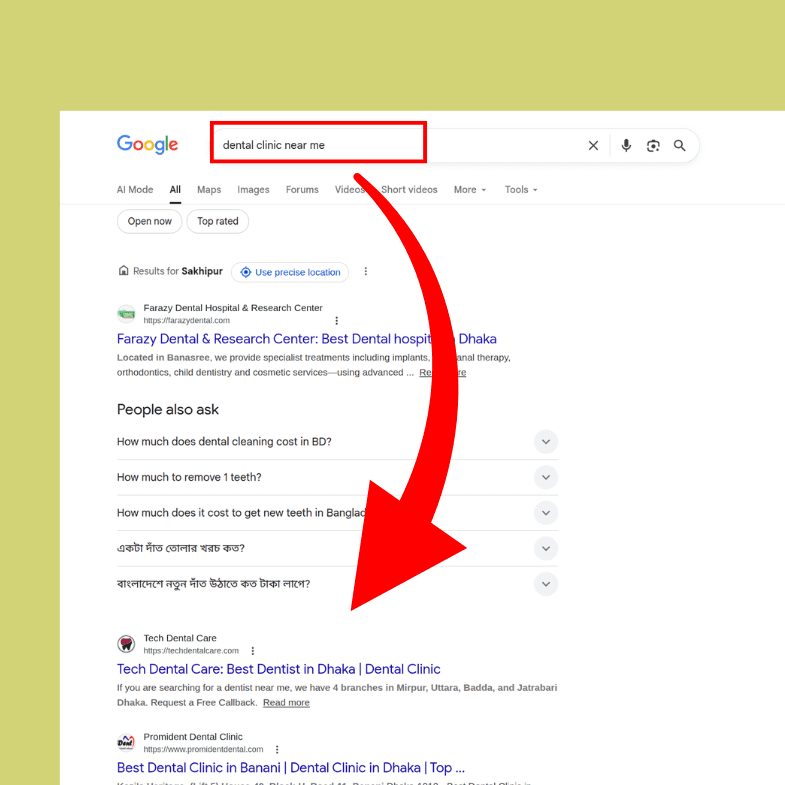This screenshot has height=785, width=785.
Task: Submit search with the magnifier icon
Action: (x=679, y=146)
